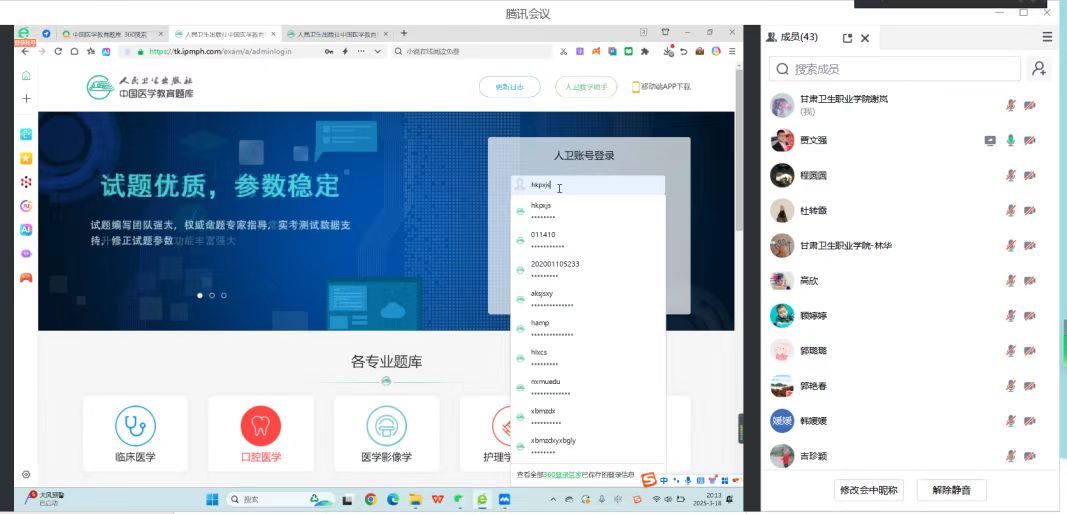Click the 解除静音 button

click(x=951, y=490)
